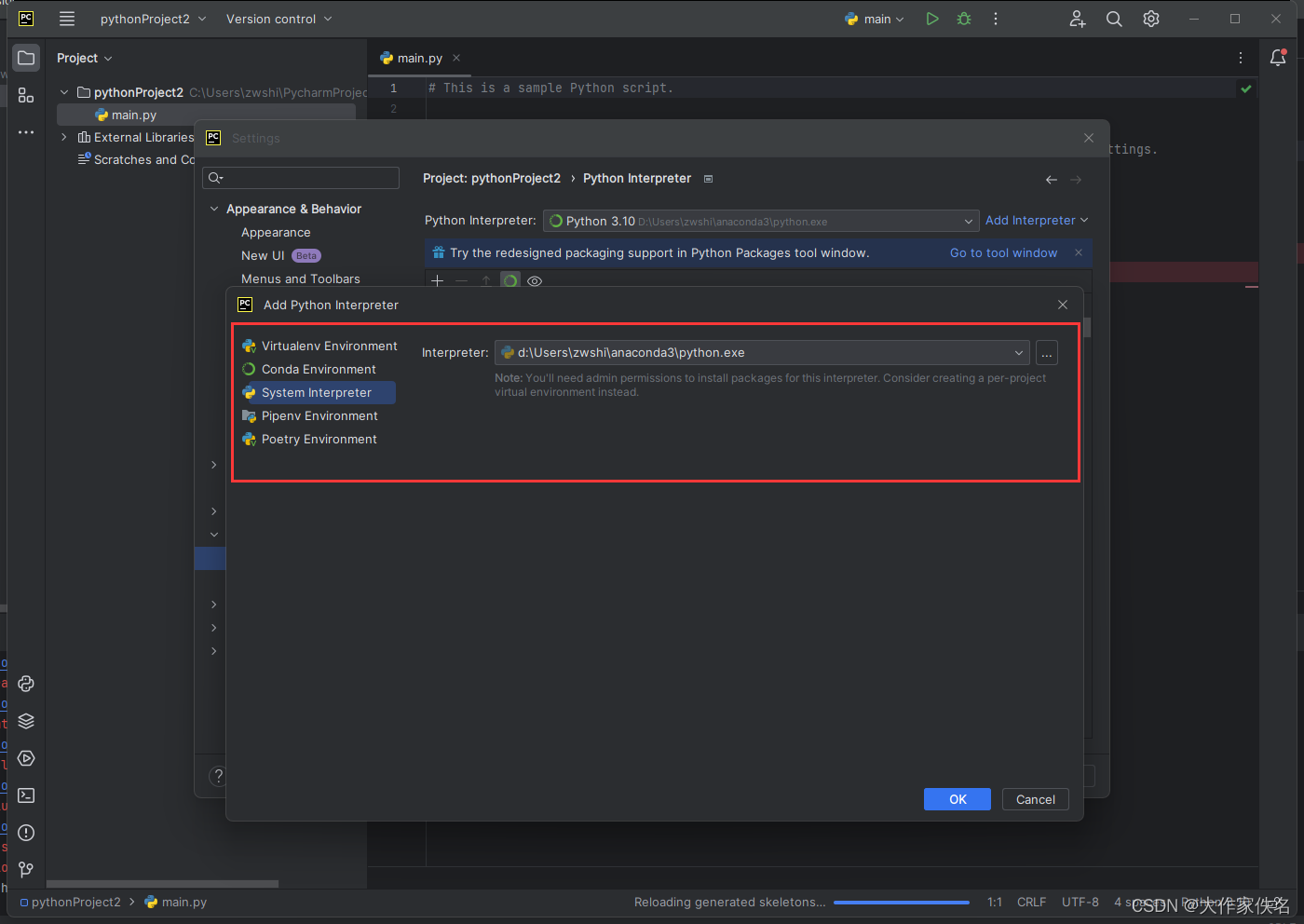Viewport: 1304px width, 924px height.
Task: Open Python Interpreter combo box in Settings
Action: [x=761, y=221]
